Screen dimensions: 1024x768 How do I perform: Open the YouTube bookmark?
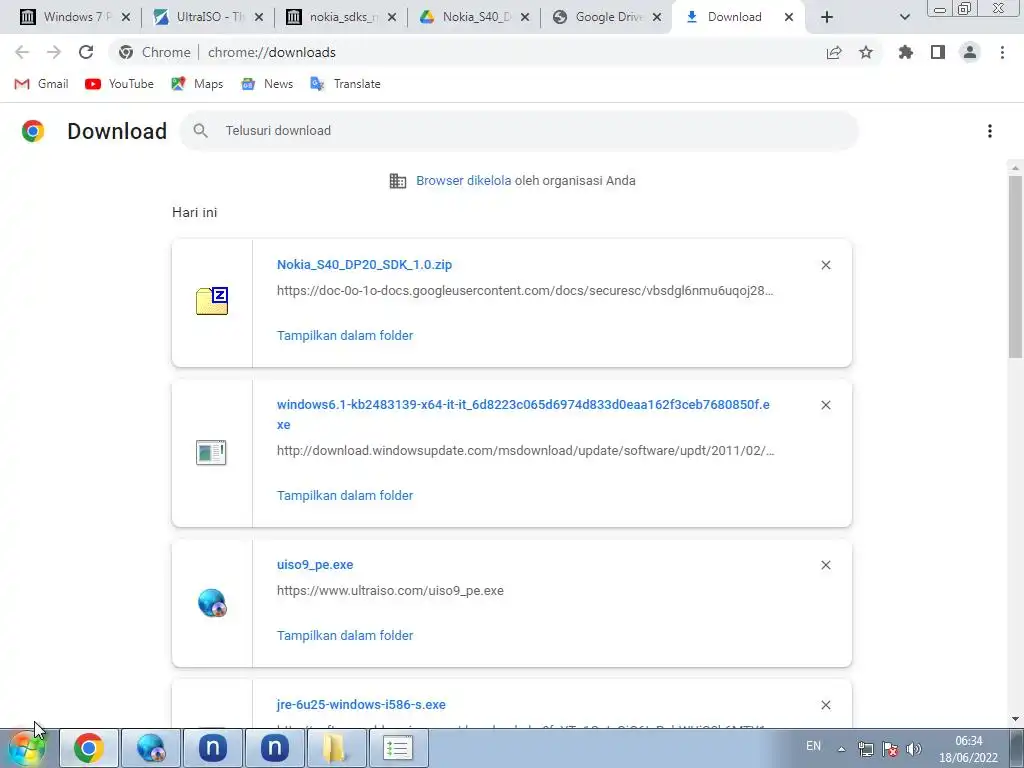[120, 84]
